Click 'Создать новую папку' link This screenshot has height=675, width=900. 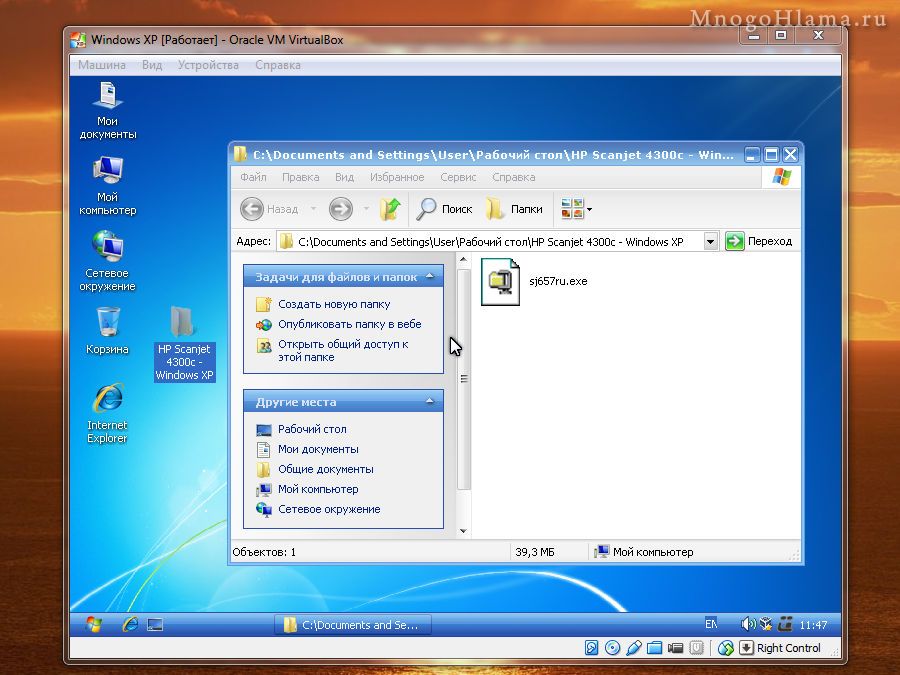(334, 304)
